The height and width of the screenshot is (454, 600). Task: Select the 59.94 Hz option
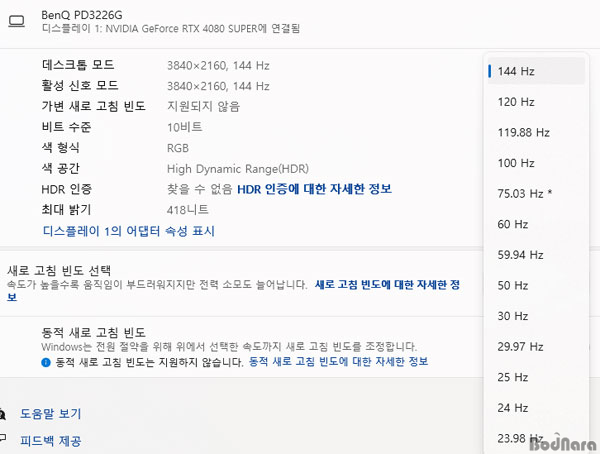[536, 255]
